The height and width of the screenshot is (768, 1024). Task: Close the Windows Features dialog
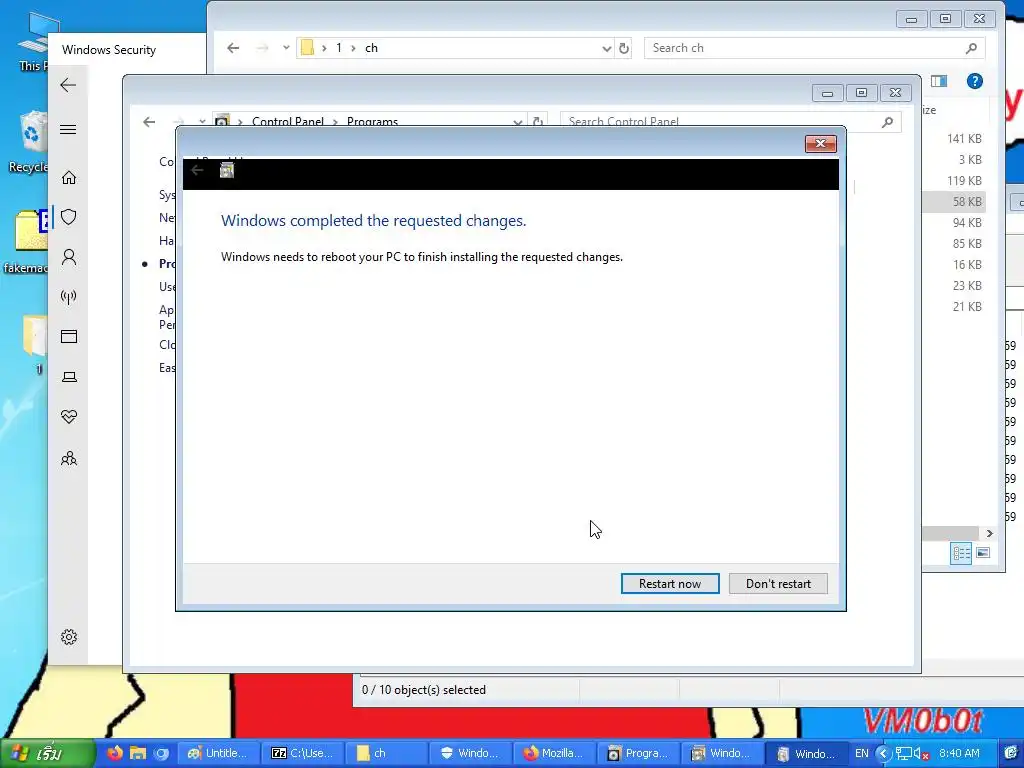coord(820,143)
